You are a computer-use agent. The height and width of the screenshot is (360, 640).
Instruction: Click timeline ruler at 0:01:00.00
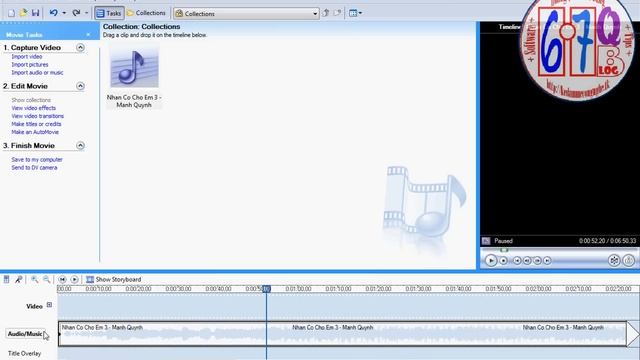(298, 289)
